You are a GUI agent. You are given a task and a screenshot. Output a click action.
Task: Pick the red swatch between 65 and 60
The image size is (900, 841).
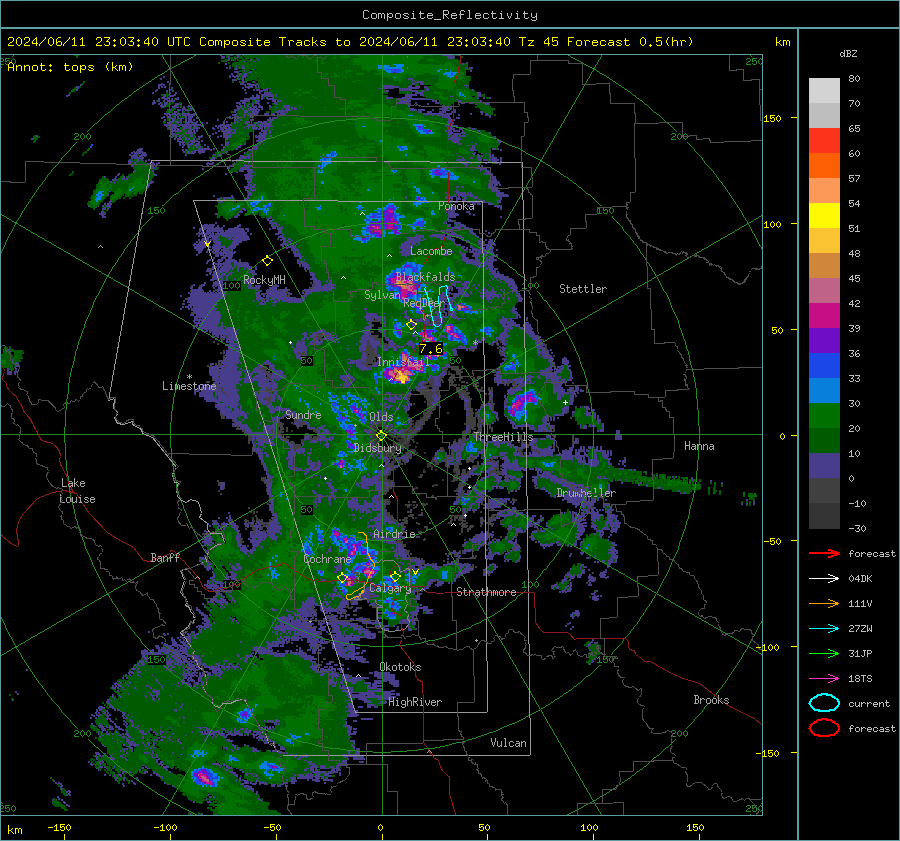click(x=824, y=141)
